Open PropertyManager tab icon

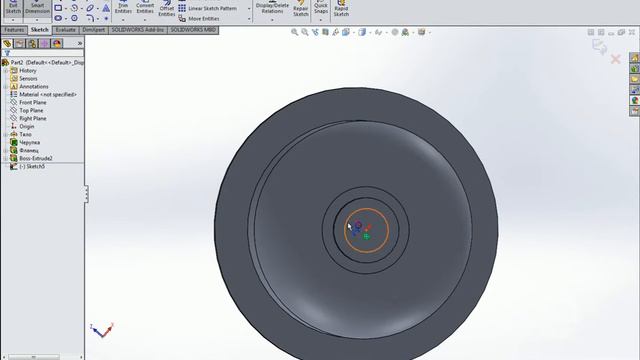click(x=20, y=43)
